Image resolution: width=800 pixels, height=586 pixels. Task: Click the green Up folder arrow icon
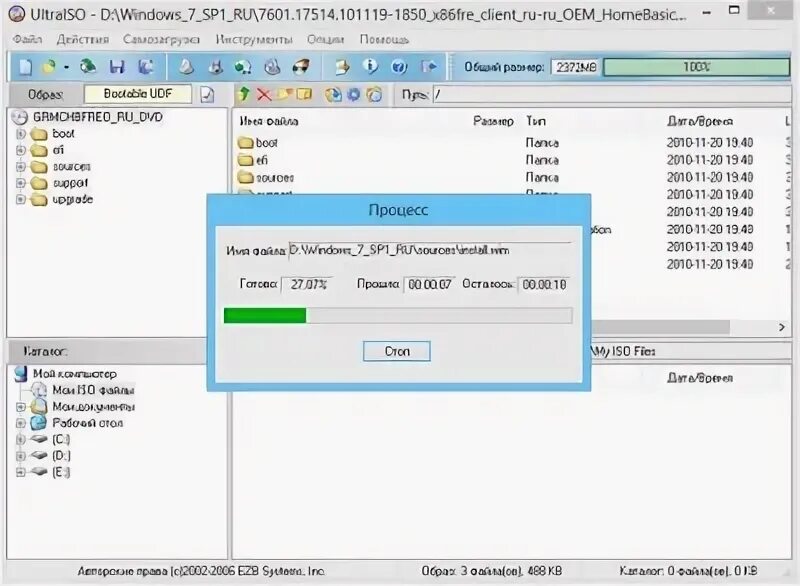pos(244,94)
